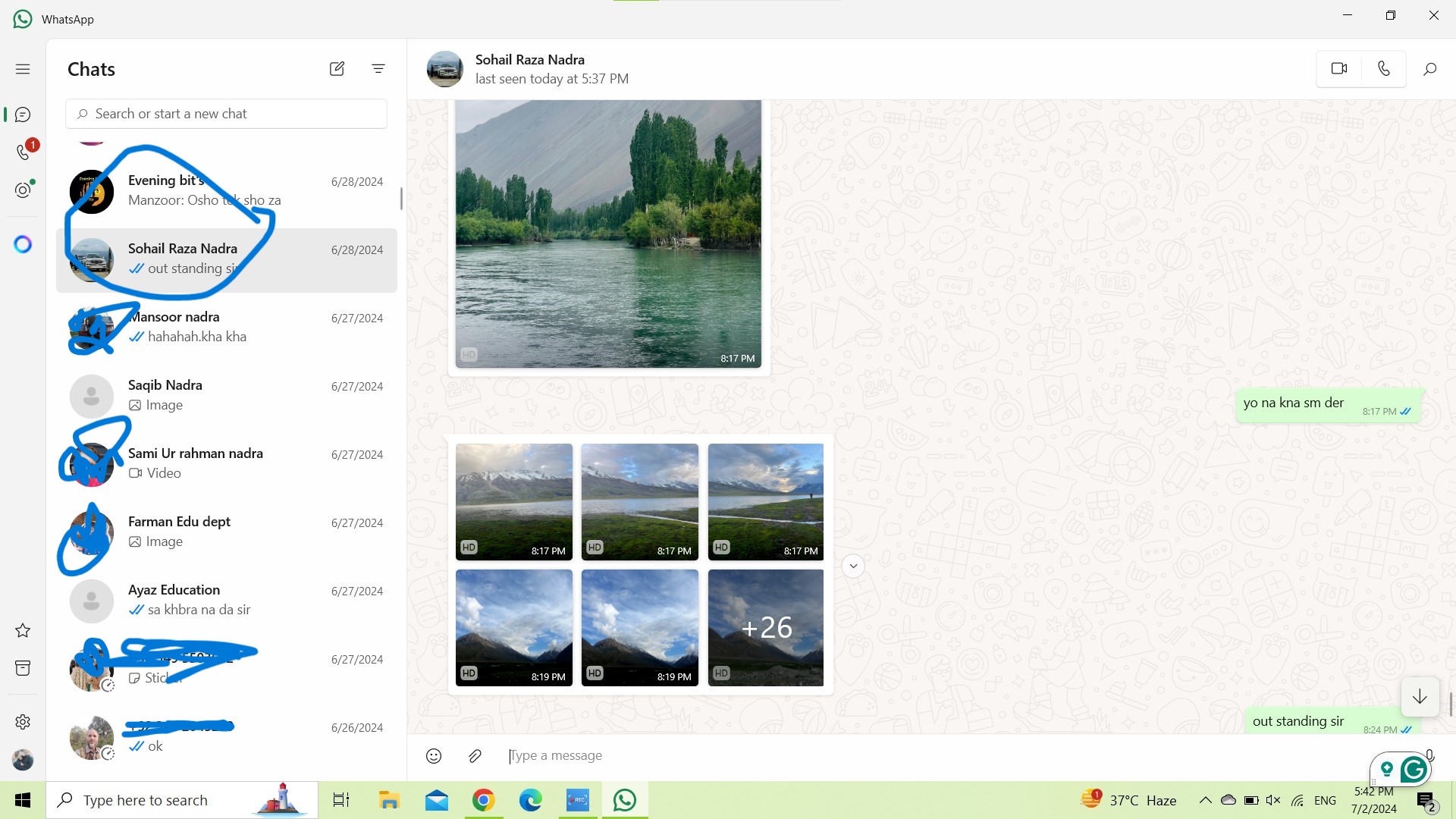Open Ayaz Education chat

pos(226,600)
